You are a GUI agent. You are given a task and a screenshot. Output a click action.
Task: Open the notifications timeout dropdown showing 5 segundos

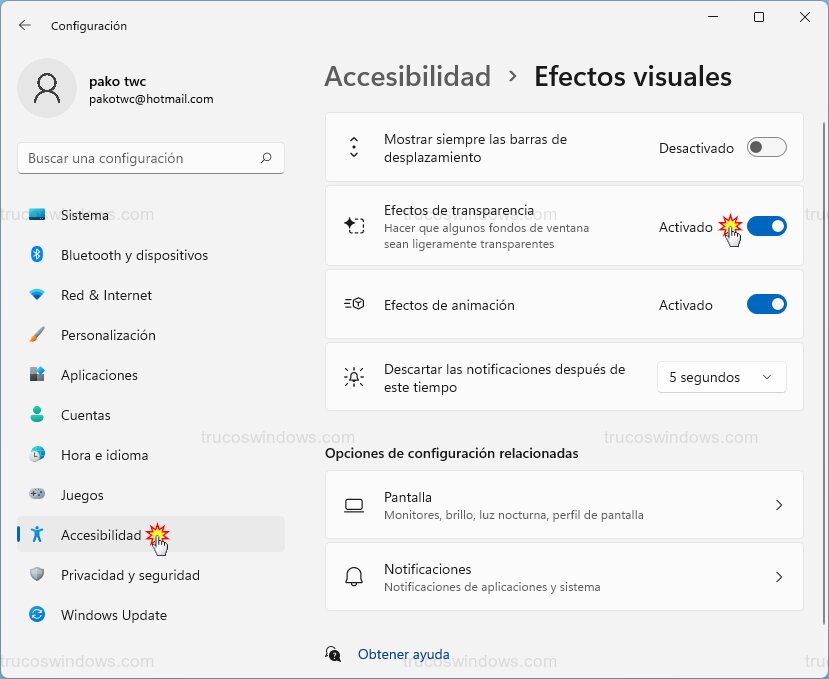point(721,377)
